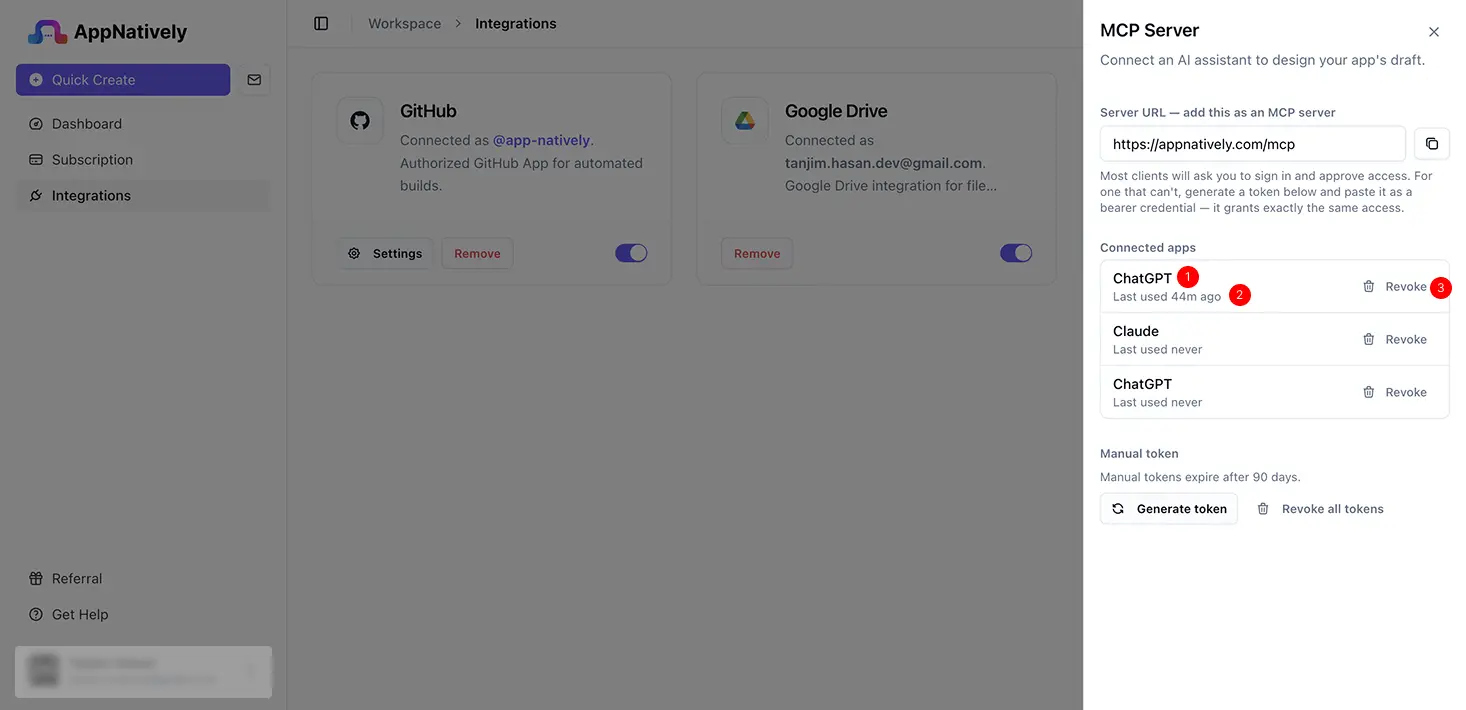Image resolution: width=1466 pixels, height=710 pixels.
Task: Toggle the GitHub integration switch
Action: click(631, 253)
